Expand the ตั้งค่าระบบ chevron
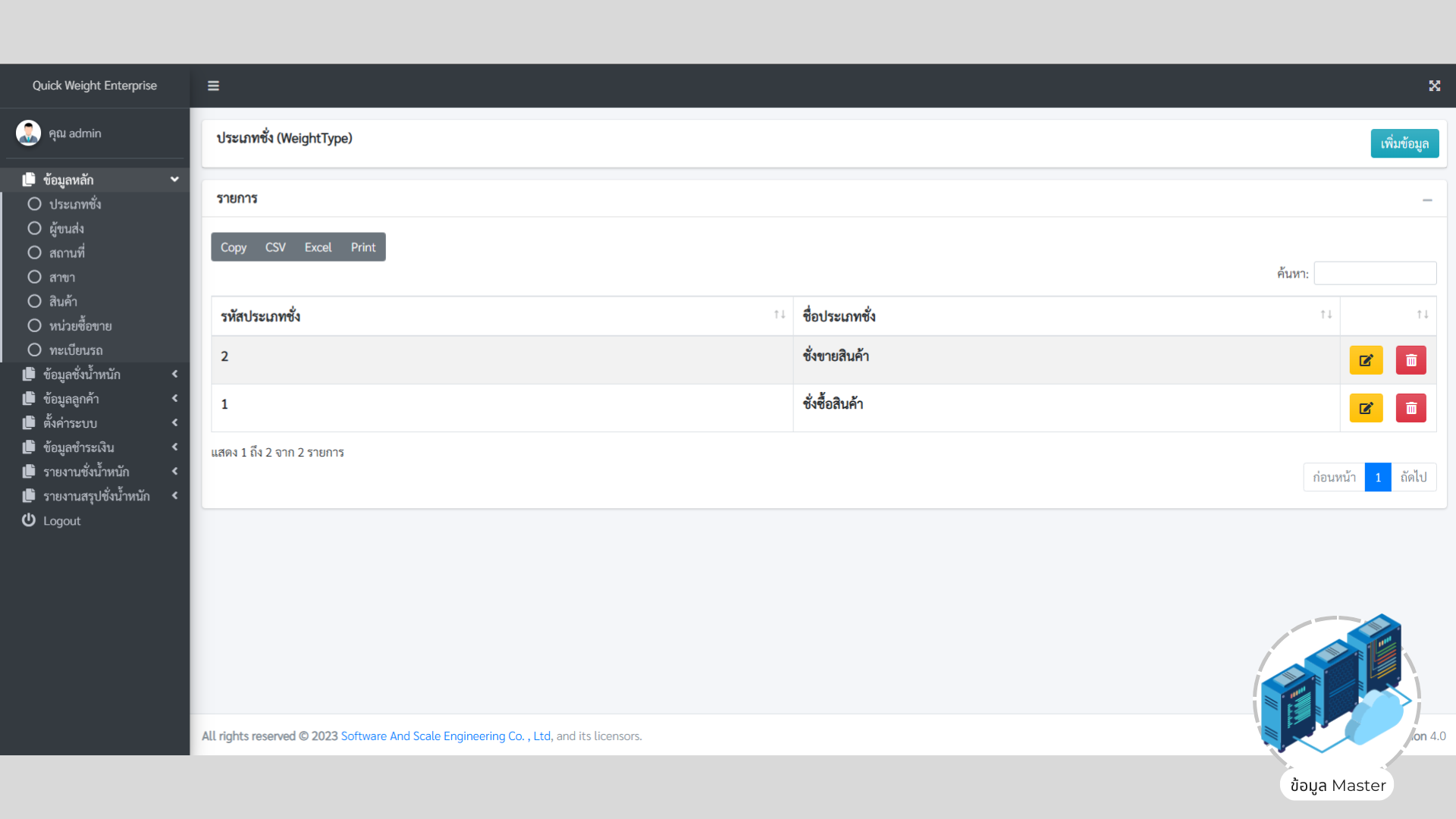The width and height of the screenshot is (1456, 819). click(x=174, y=422)
